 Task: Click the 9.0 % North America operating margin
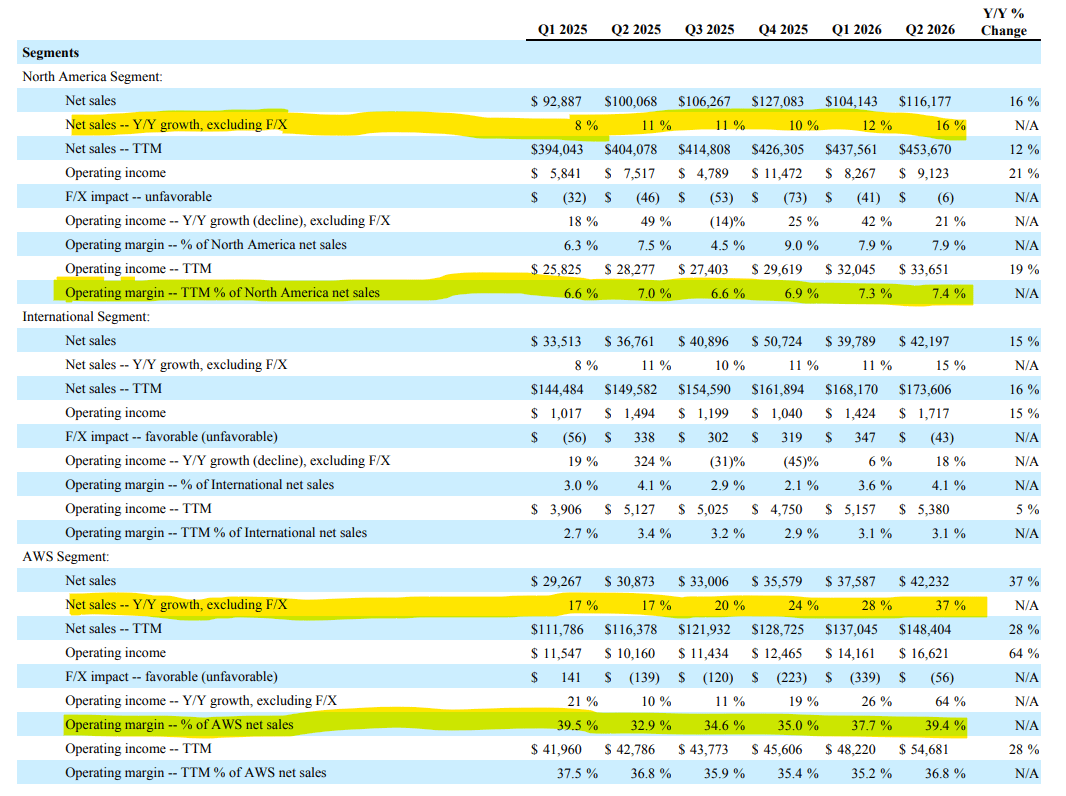click(x=802, y=245)
